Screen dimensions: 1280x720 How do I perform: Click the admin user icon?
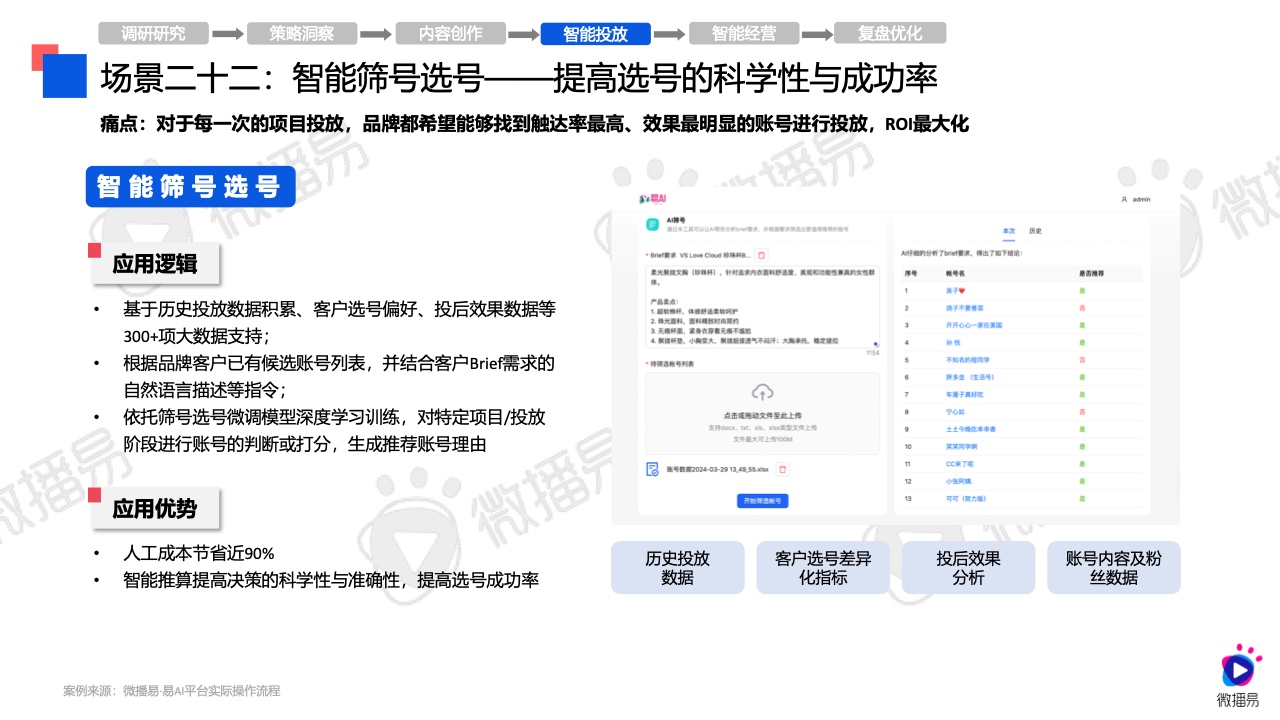[x=1124, y=199]
